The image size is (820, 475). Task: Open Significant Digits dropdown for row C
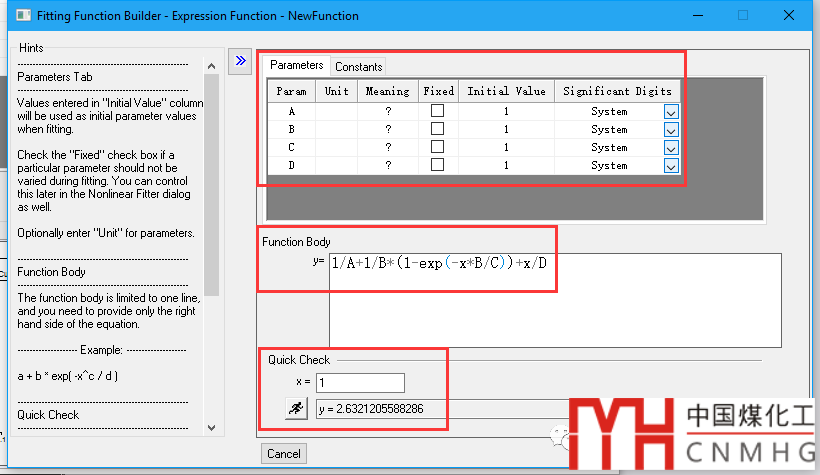(x=671, y=148)
